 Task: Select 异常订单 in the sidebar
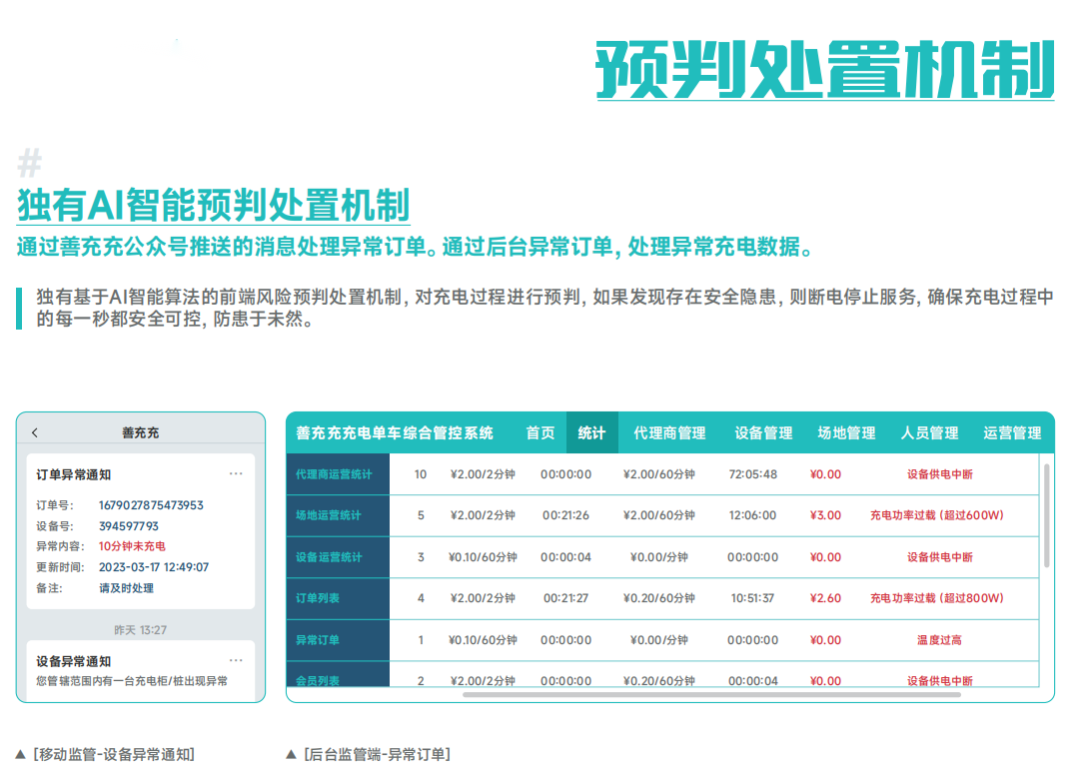(x=338, y=640)
